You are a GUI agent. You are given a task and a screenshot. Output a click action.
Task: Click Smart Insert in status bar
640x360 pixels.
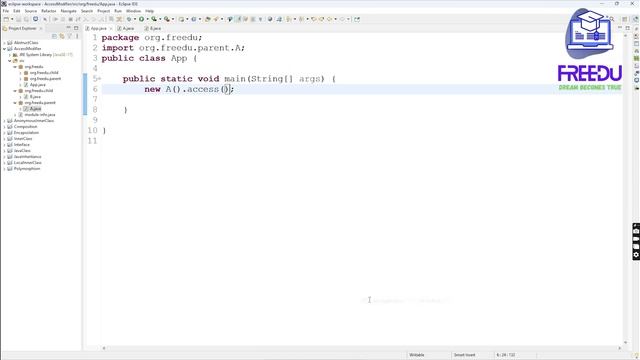click(x=464, y=355)
